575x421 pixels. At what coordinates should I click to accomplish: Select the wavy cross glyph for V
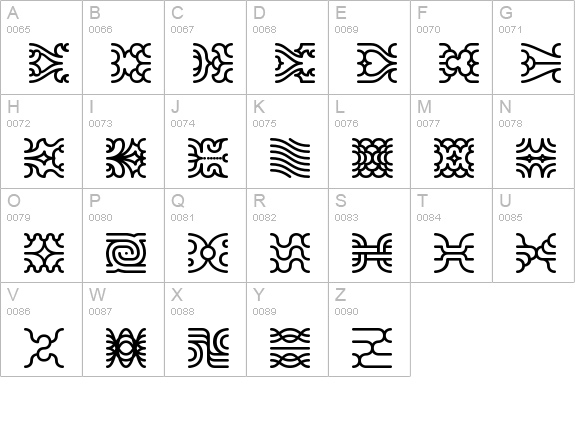click(x=44, y=348)
